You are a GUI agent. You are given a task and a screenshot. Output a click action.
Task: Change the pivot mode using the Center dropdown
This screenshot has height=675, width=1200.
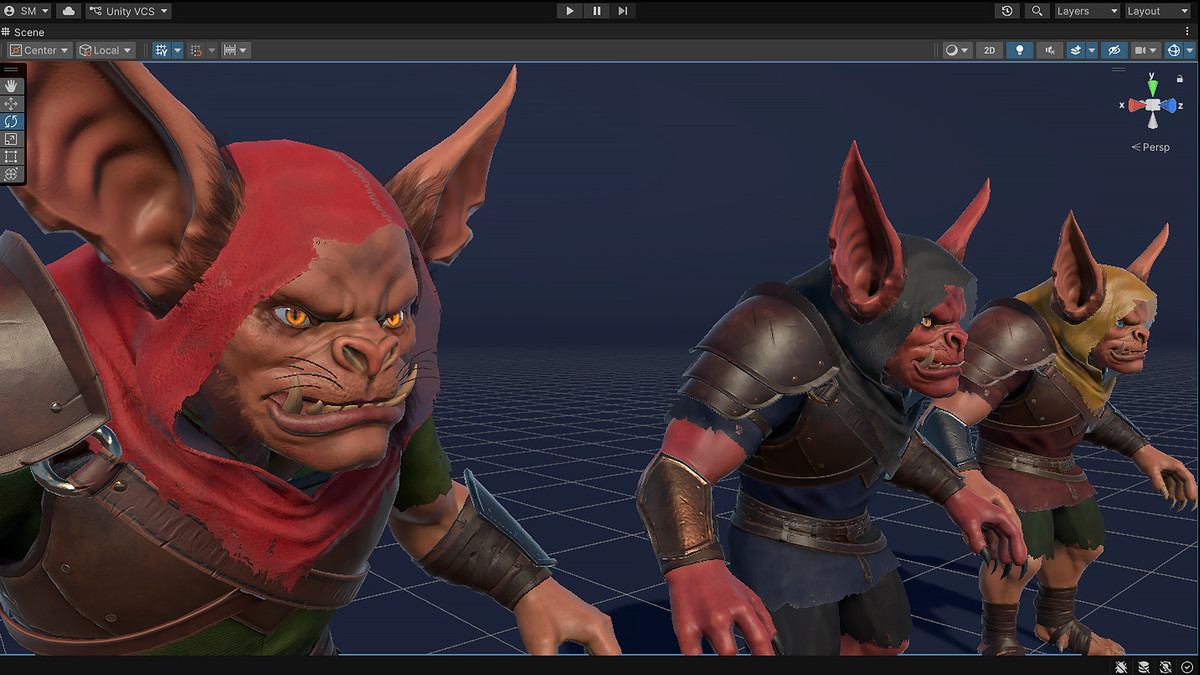point(40,50)
